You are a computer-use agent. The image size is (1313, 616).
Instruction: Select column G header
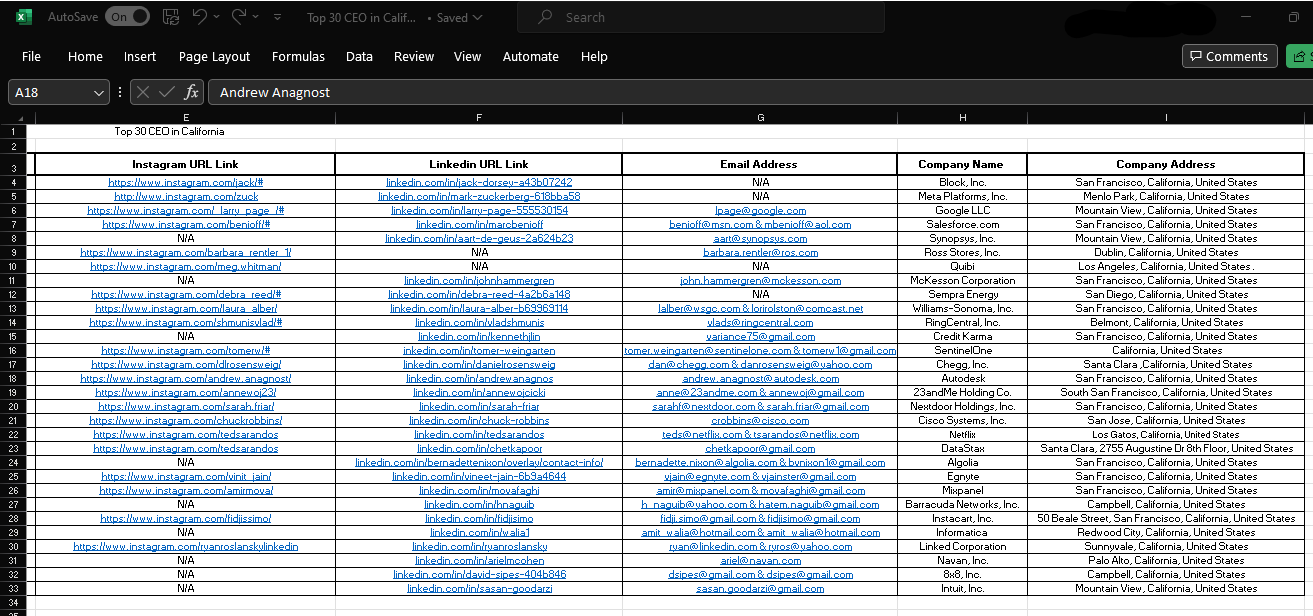click(760, 117)
